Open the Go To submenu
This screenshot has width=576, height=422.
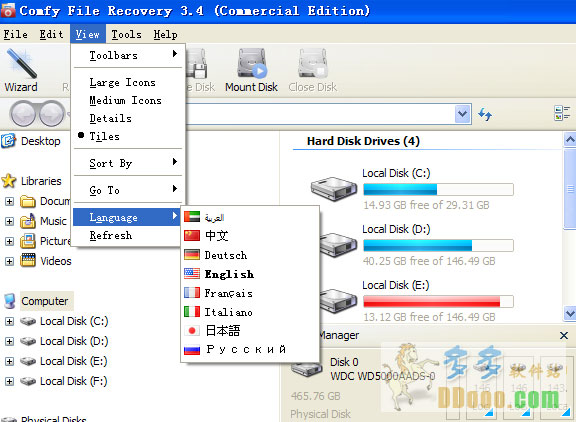(128, 190)
